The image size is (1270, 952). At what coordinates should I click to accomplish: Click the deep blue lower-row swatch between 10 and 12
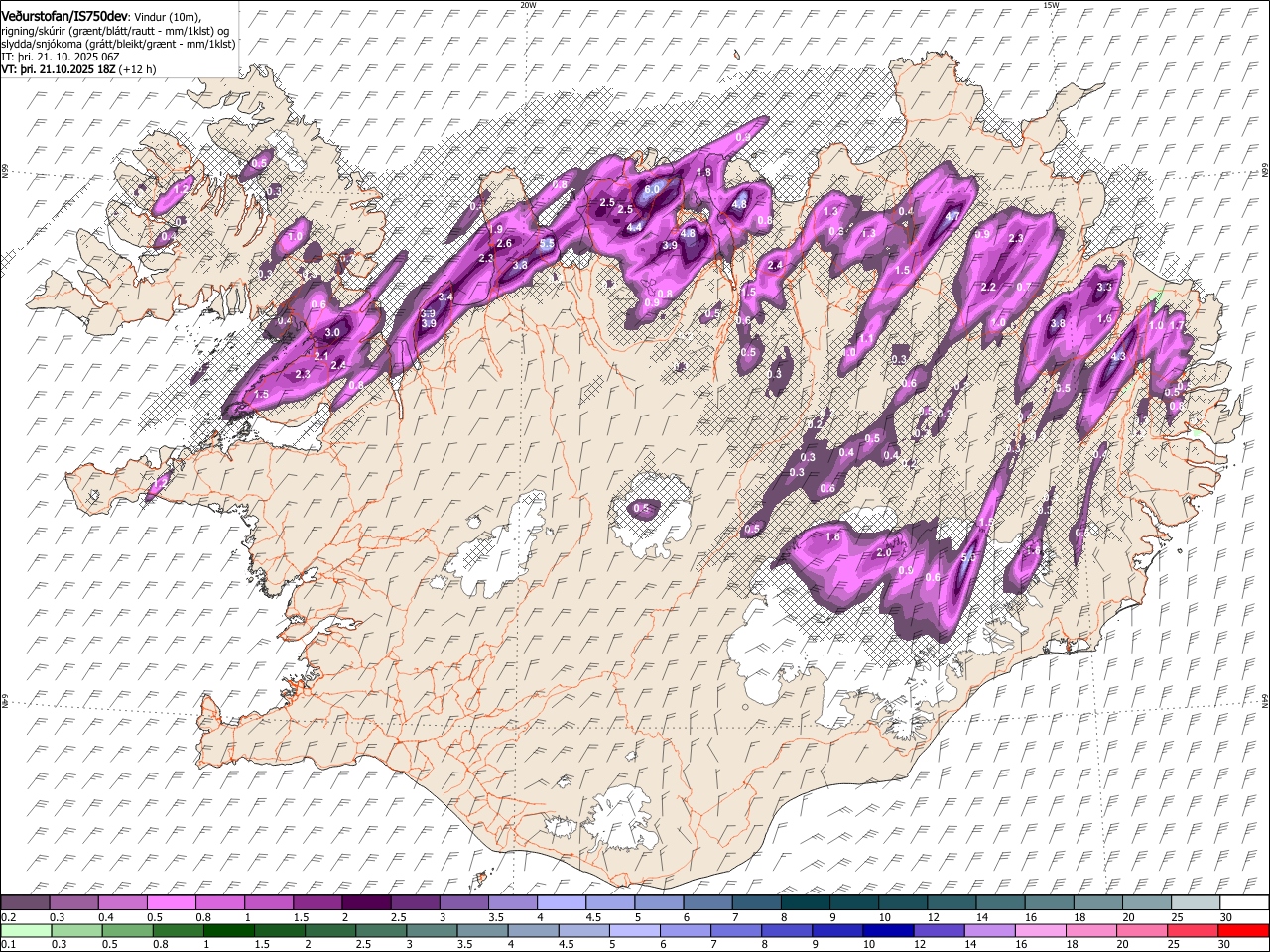(x=887, y=930)
